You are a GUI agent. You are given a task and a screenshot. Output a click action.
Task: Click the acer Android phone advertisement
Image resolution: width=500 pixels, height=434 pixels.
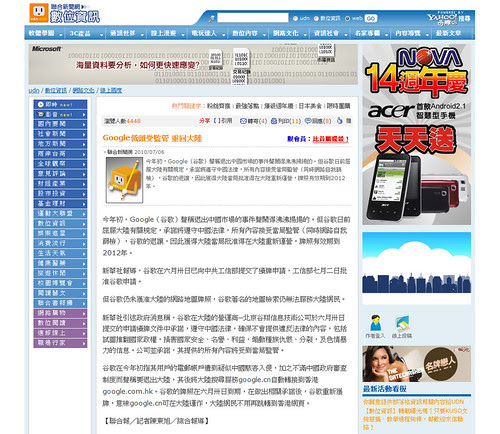[417, 163]
